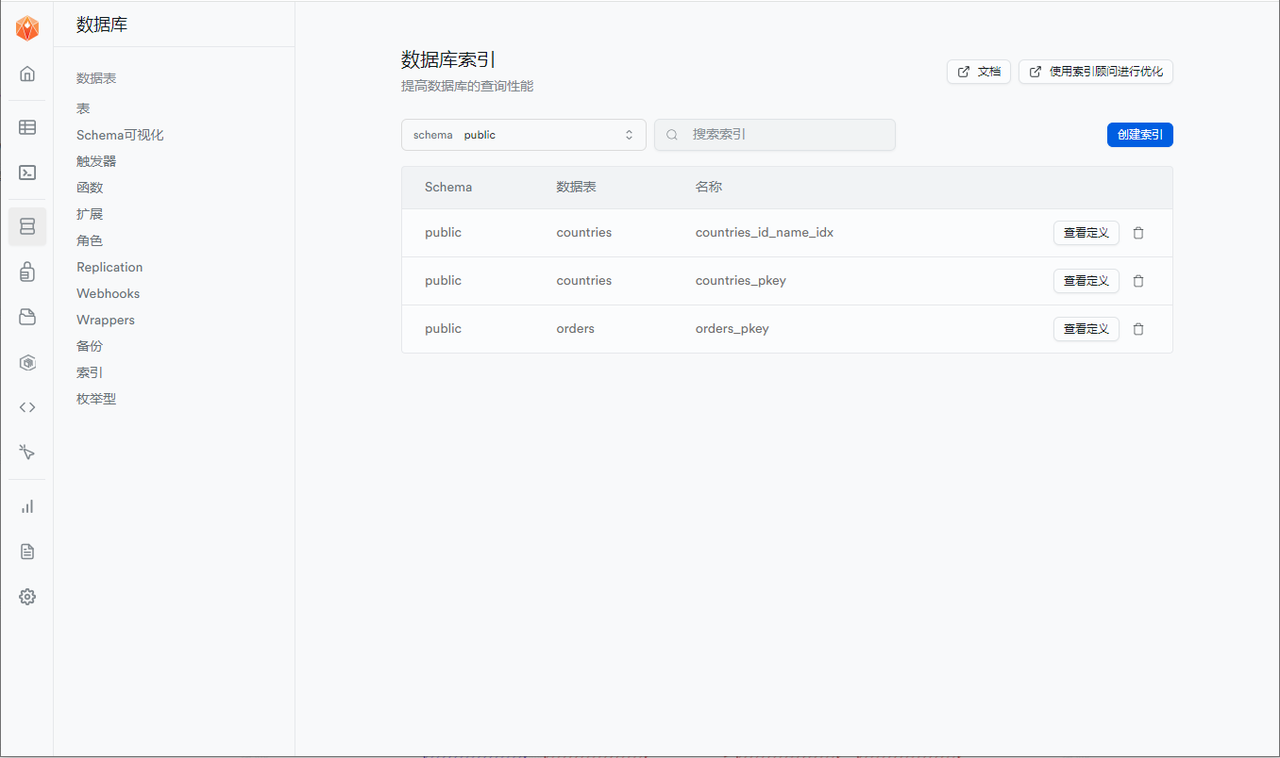The height and width of the screenshot is (758, 1280).
Task: Open the Storage section from the icon sidebar
Action: [27, 317]
